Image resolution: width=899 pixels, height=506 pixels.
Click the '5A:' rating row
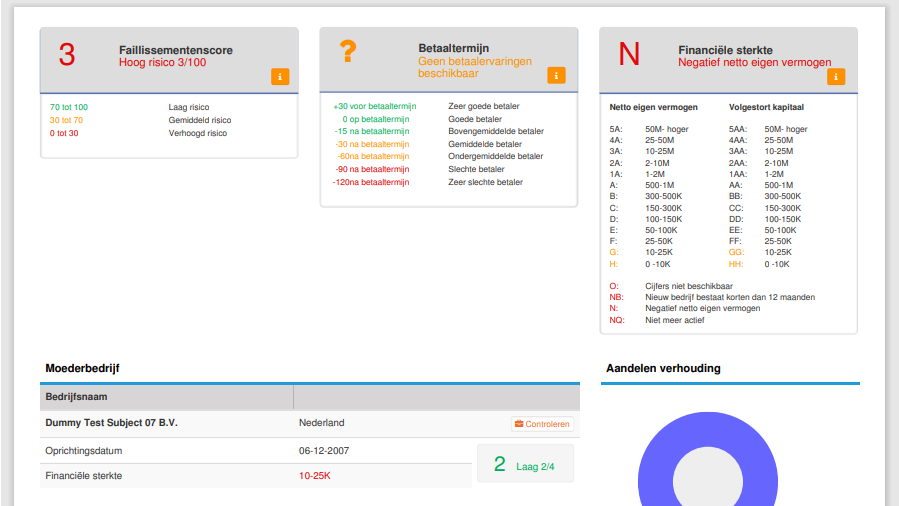649,130
